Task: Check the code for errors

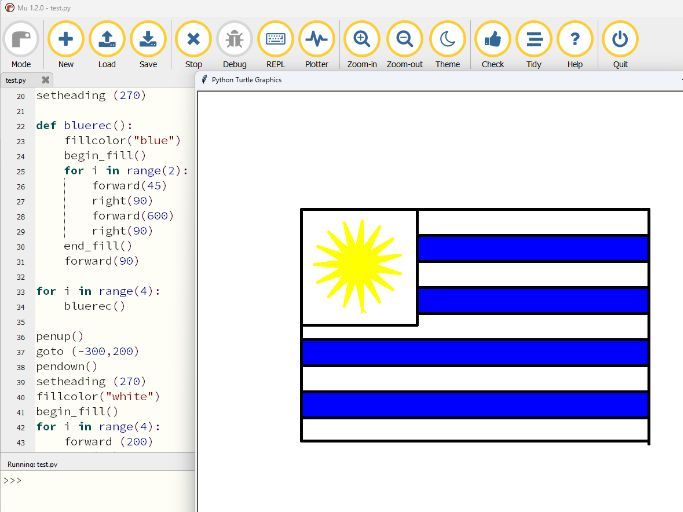Action: coord(493,45)
